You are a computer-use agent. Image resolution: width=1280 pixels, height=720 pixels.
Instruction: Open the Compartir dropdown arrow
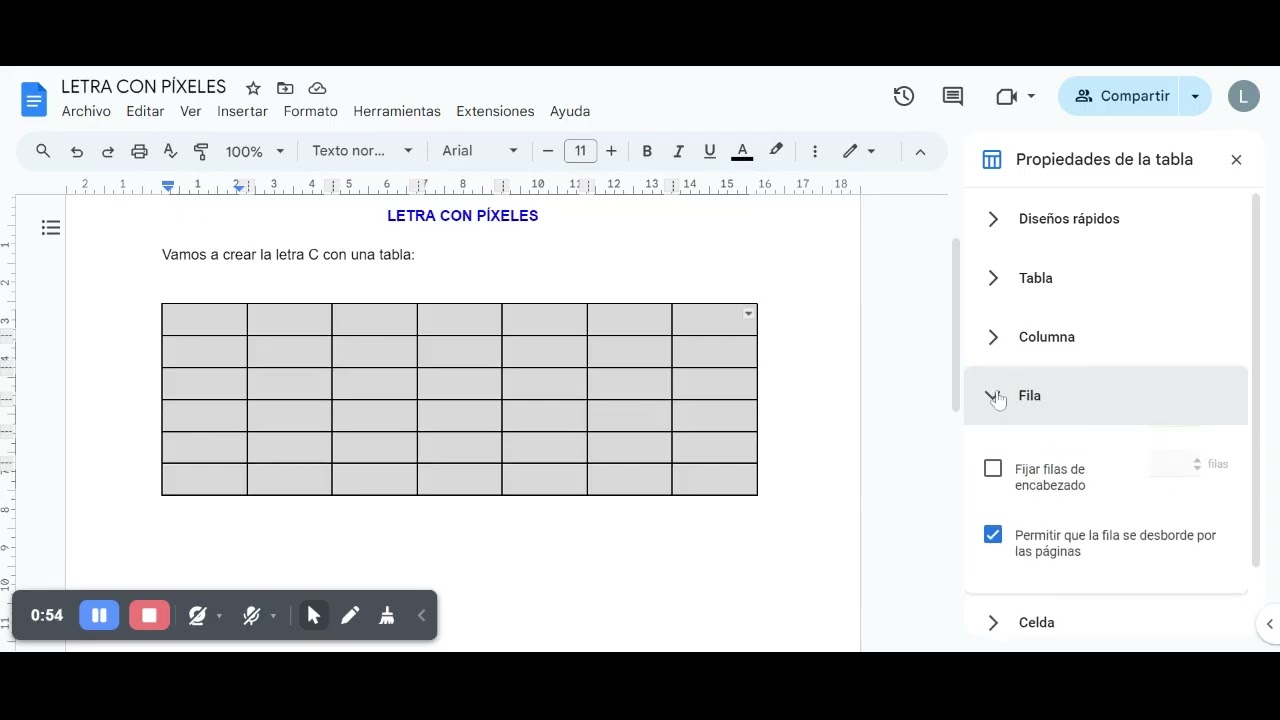(x=1195, y=96)
